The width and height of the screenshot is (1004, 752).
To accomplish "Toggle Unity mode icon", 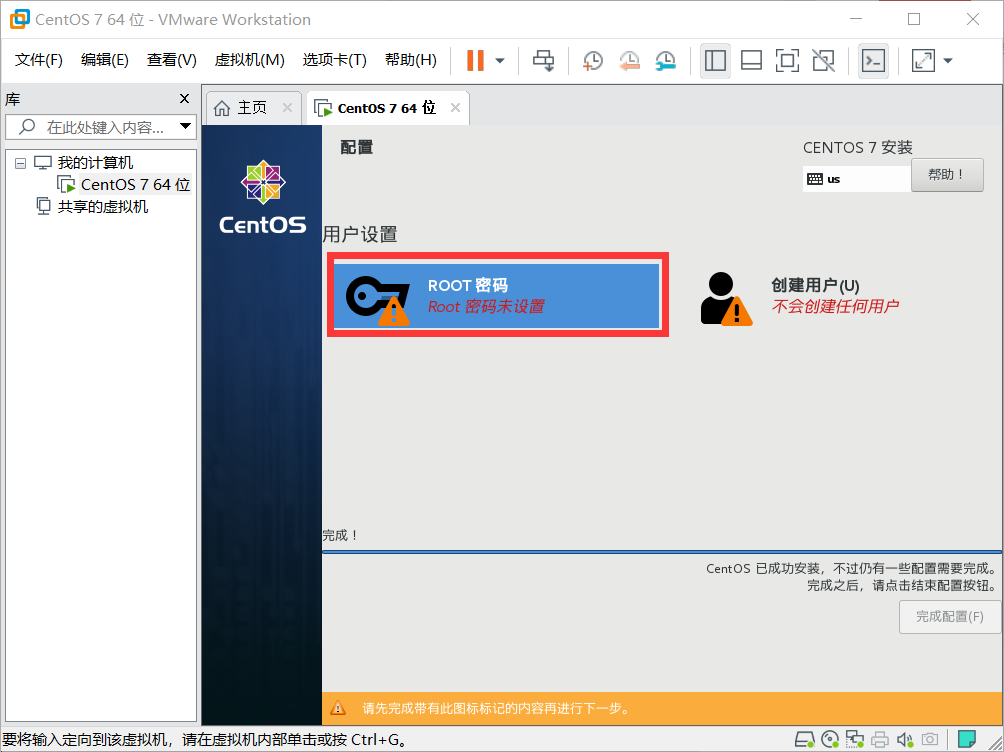I will pos(823,61).
